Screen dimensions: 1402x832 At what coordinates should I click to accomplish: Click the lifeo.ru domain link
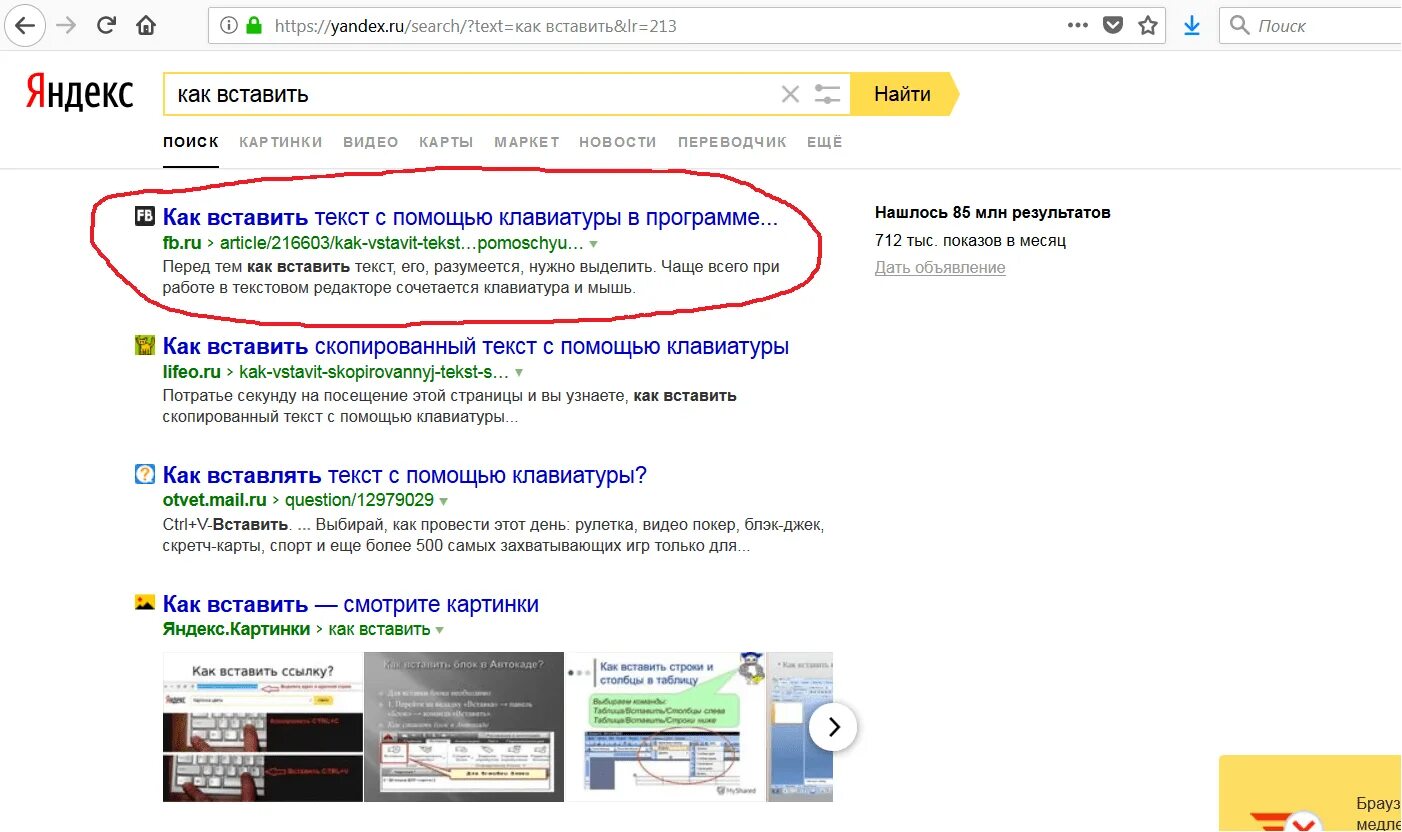[192, 372]
